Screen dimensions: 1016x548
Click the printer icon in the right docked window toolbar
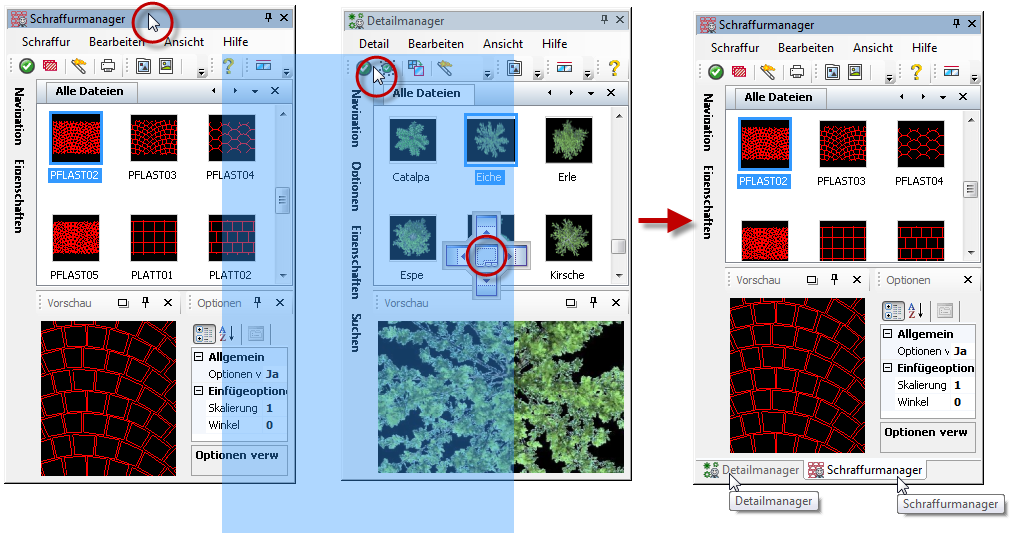coord(797,71)
